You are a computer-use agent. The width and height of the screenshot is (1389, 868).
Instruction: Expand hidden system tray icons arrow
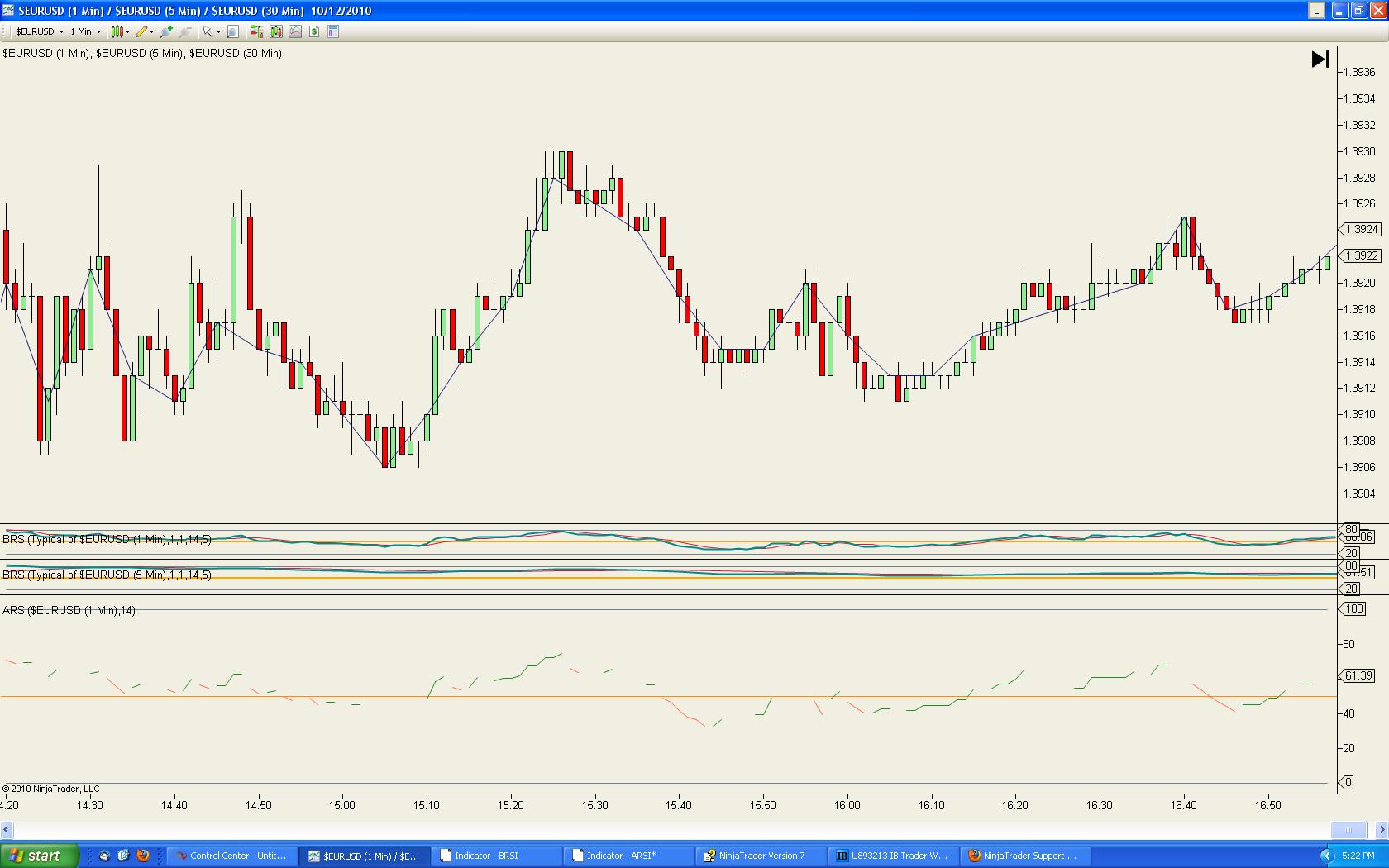tap(1326, 856)
